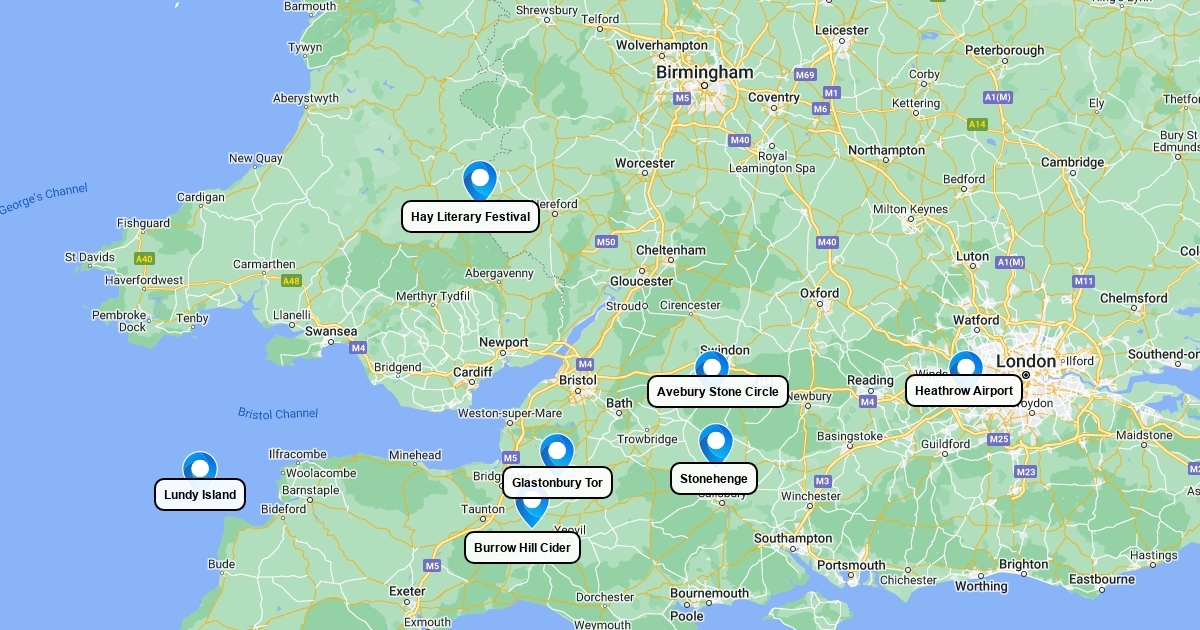The height and width of the screenshot is (630, 1200).
Task: Click the Burrow Hill Cider pin
Action: click(532, 510)
